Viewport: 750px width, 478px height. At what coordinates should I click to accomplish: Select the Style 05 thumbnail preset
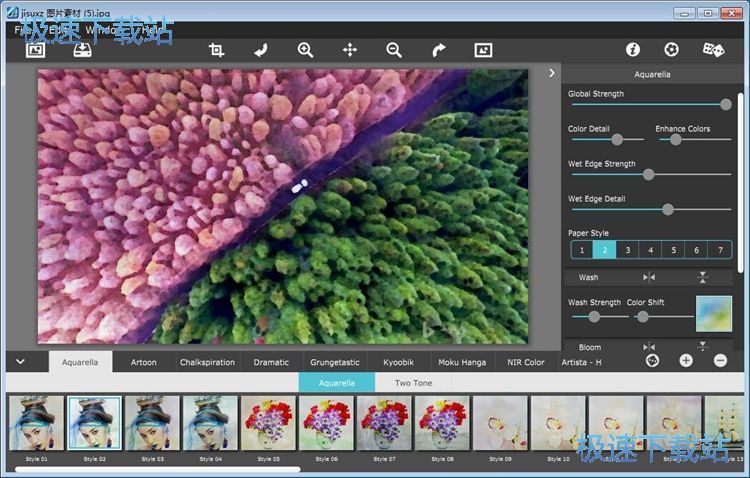[268, 424]
